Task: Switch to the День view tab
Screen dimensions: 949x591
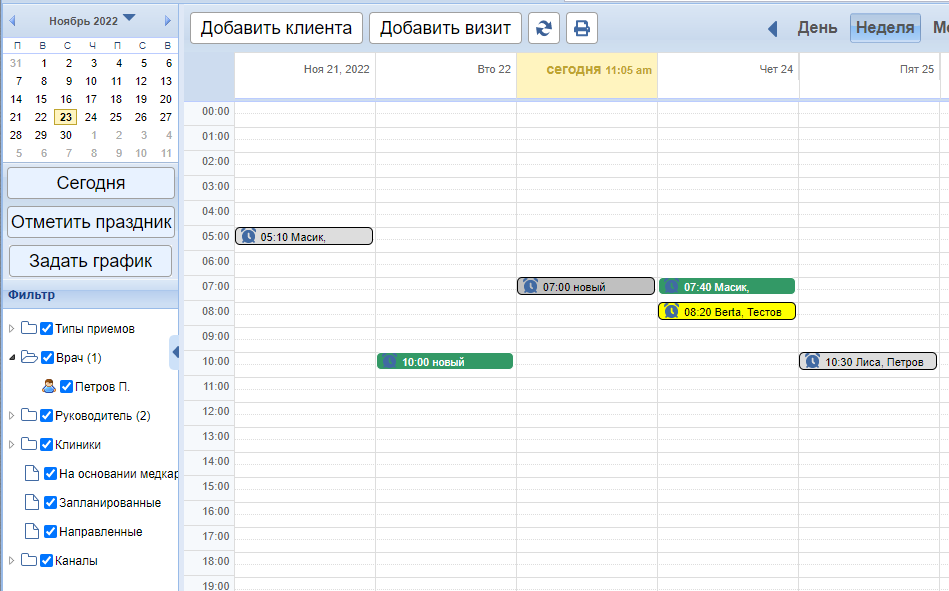Action: 817,28
